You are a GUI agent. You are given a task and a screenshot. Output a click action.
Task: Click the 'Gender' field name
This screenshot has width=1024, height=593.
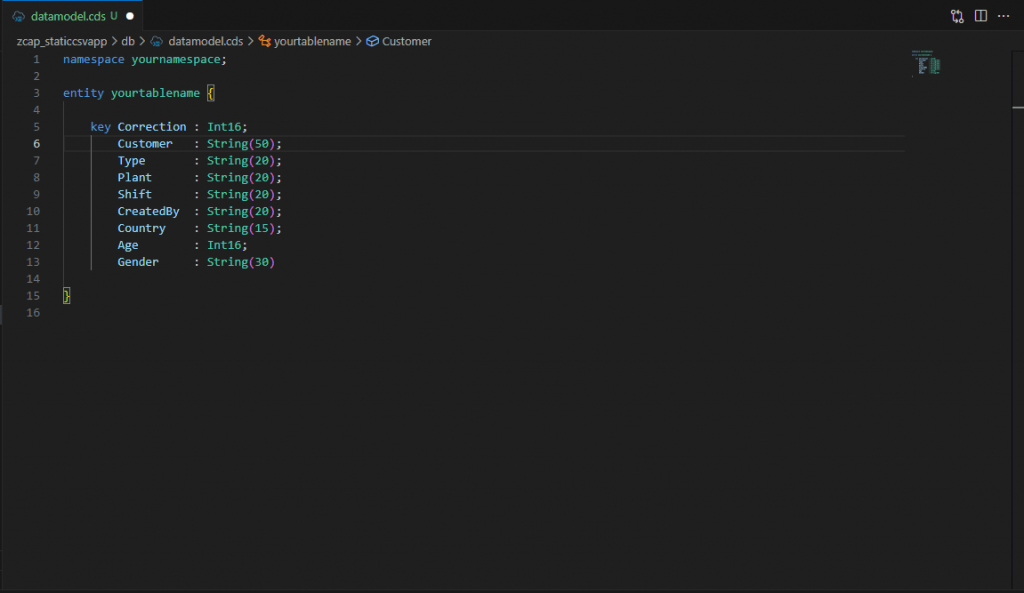coord(138,262)
